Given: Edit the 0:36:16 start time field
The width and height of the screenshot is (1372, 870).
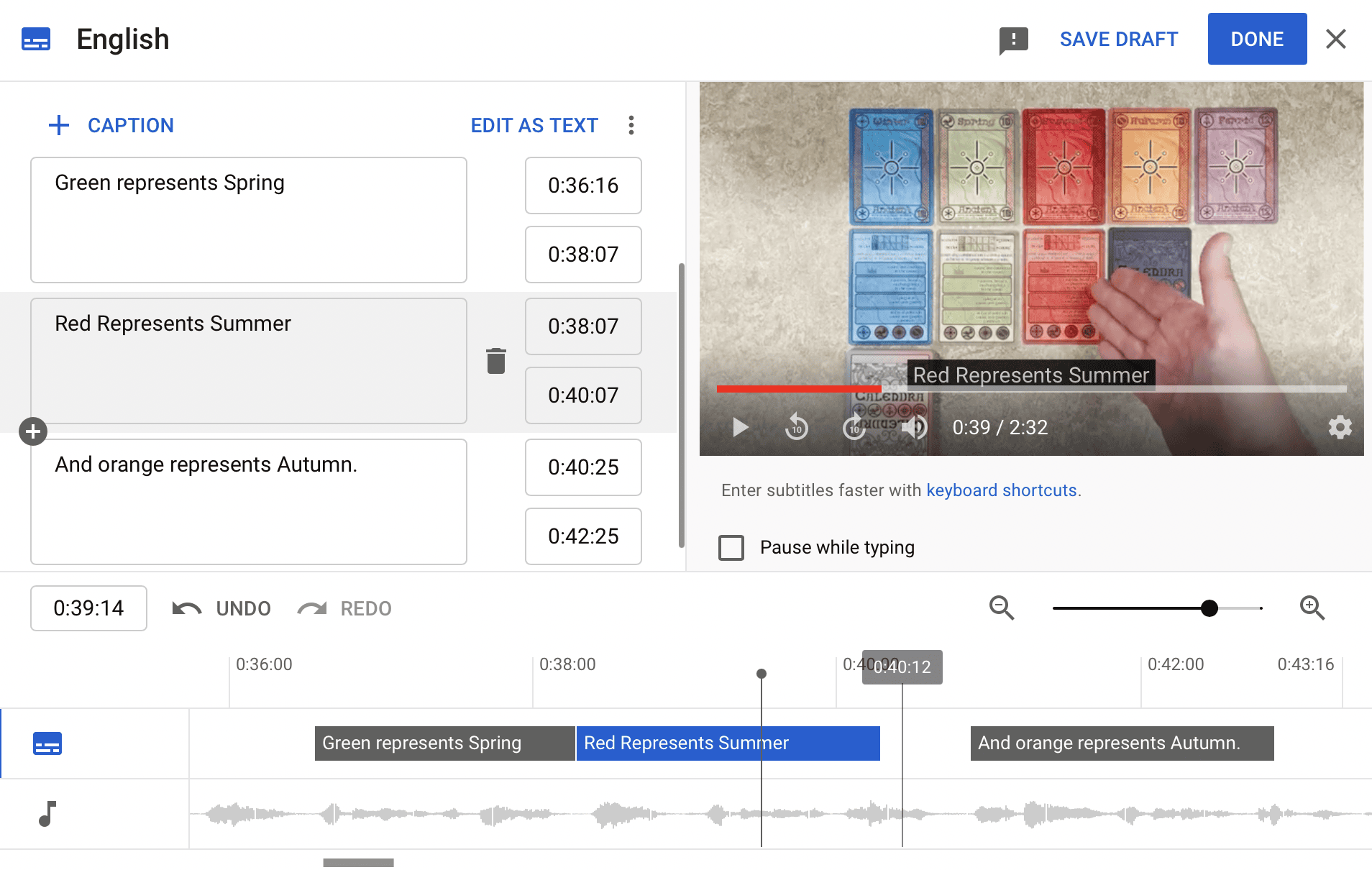Looking at the screenshot, I should click(583, 186).
